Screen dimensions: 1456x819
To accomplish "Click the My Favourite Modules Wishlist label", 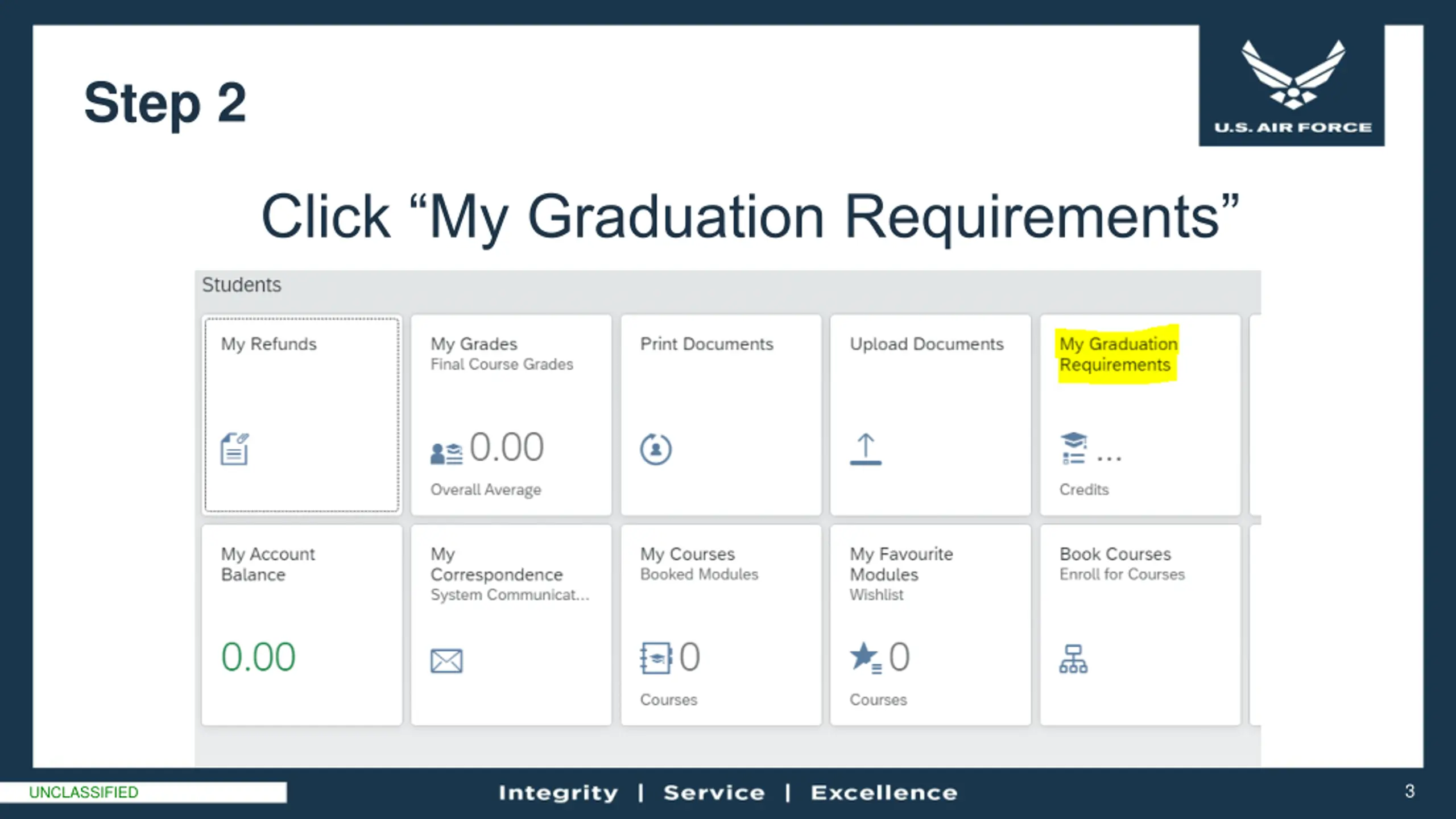I will tap(876, 595).
